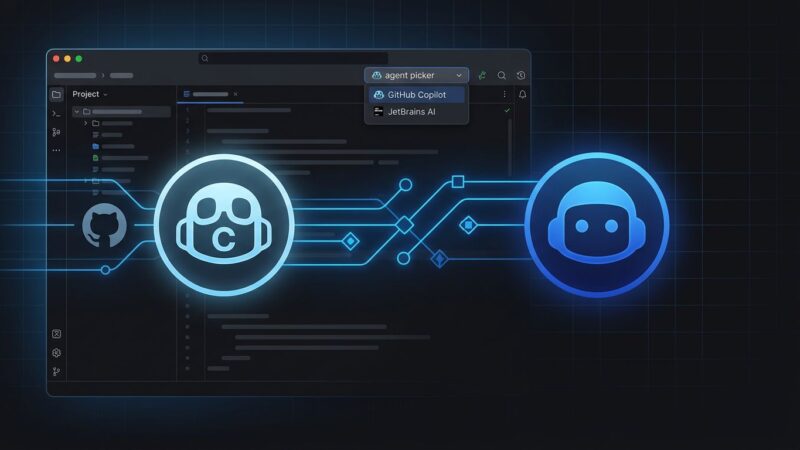Click the settings gear in left sidebar
Image resolution: width=800 pixels, height=450 pixels.
(x=57, y=353)
